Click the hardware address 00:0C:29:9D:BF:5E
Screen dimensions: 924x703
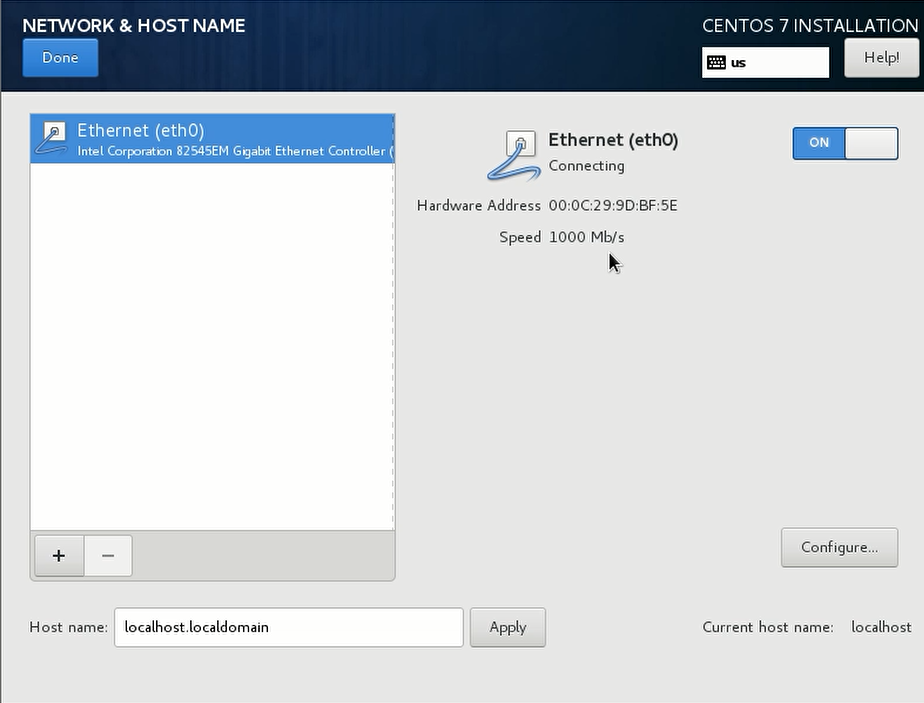pyautogui.click(x=612, y=205)
